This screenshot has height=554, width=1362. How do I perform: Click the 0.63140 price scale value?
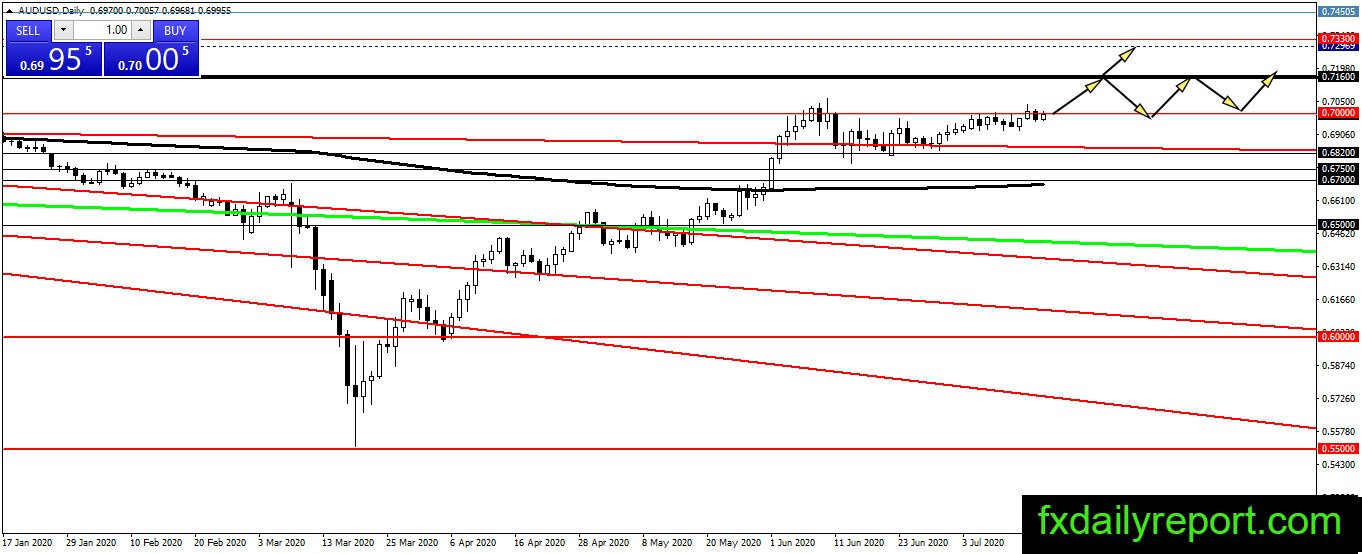tap(1338, 267)
